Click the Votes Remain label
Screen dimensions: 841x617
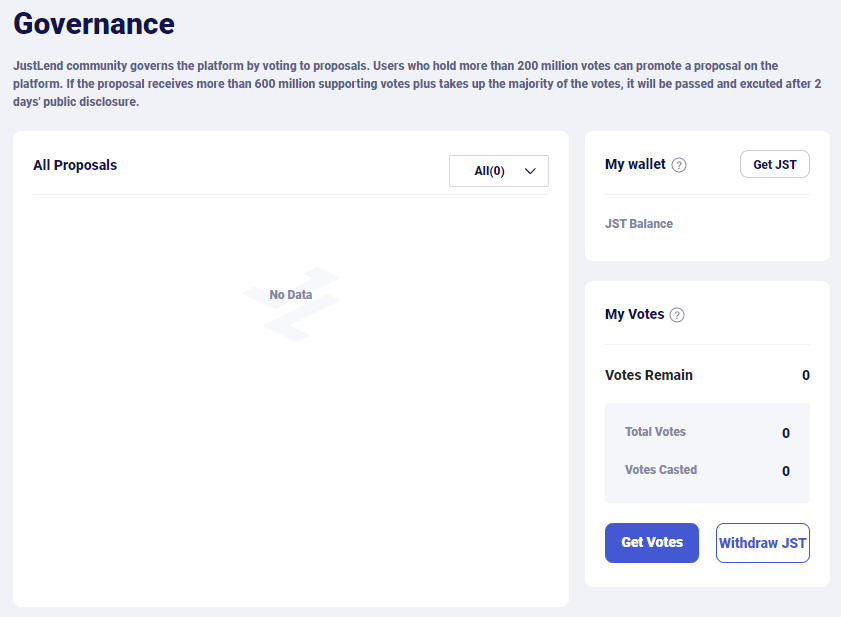(648, 375)
